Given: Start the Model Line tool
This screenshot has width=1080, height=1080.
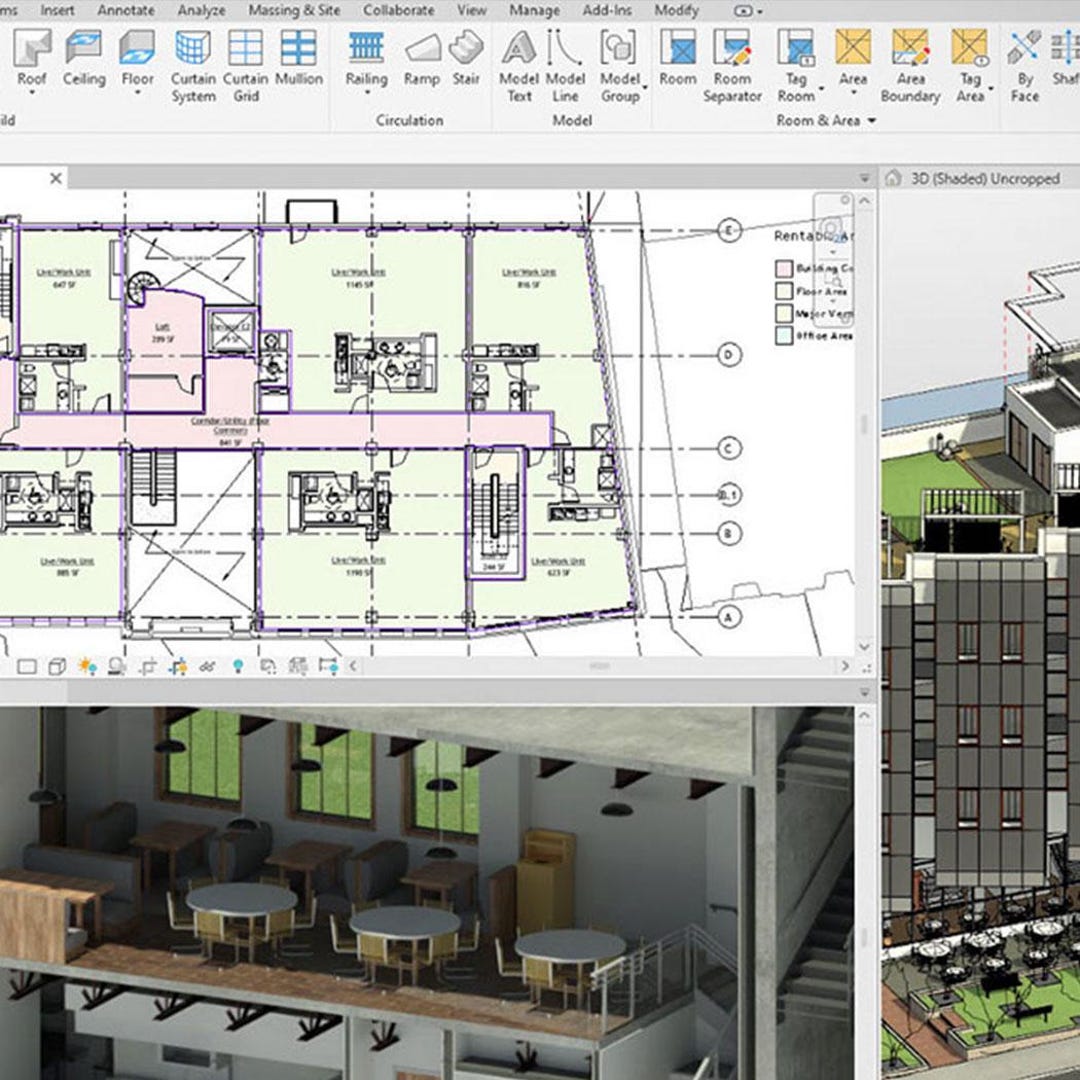Looking at the screenshot, I should (565, 66).
